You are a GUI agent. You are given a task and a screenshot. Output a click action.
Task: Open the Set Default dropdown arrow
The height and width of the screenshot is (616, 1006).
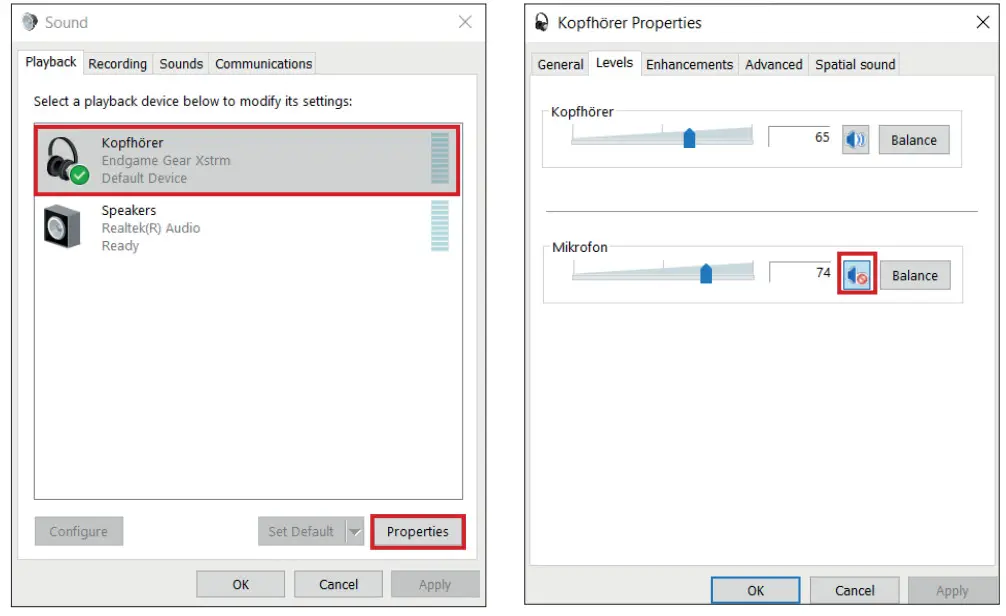coord(354,532)
